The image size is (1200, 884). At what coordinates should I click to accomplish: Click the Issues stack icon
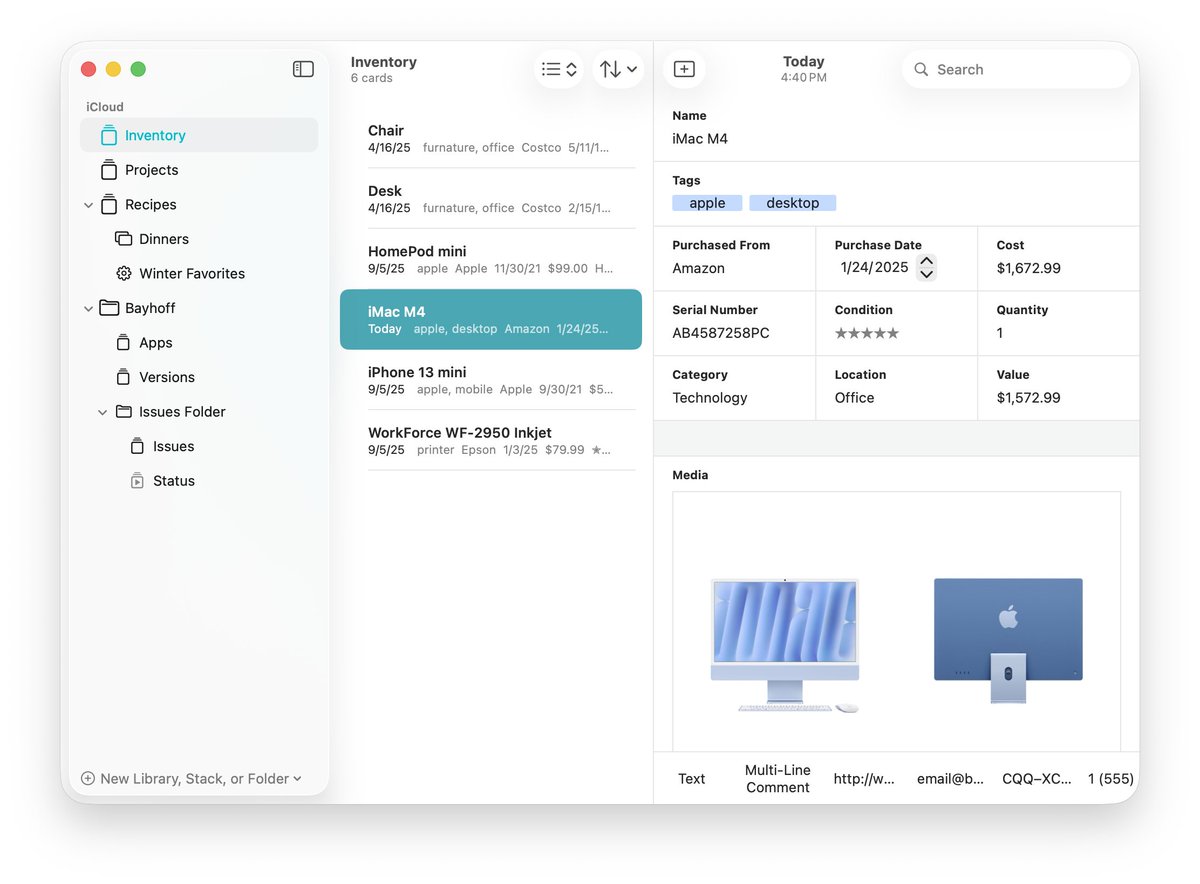(x=137, y=446)
